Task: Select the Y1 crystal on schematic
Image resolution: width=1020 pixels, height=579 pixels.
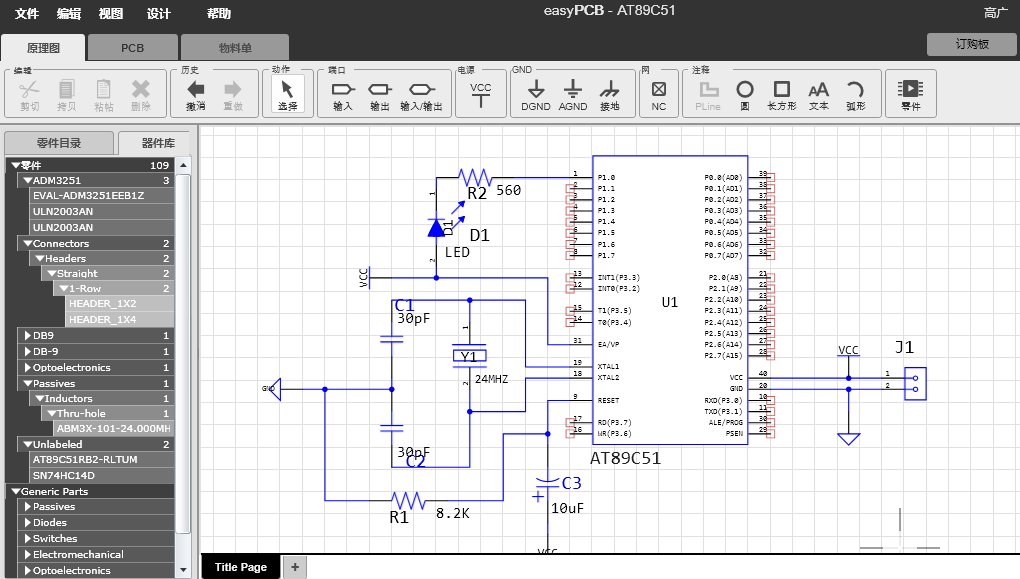Action: coord(469,355)
